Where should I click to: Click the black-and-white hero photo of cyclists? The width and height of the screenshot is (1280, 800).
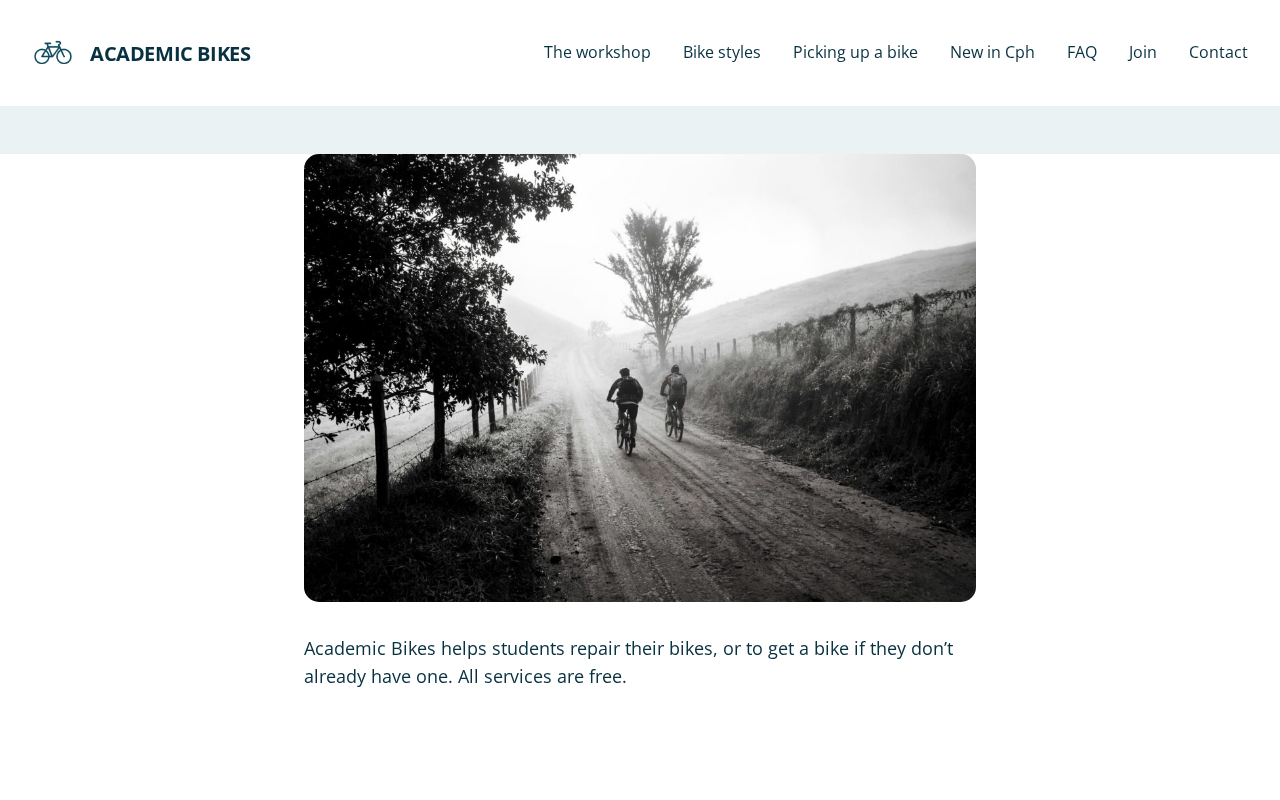pos(640,378)
